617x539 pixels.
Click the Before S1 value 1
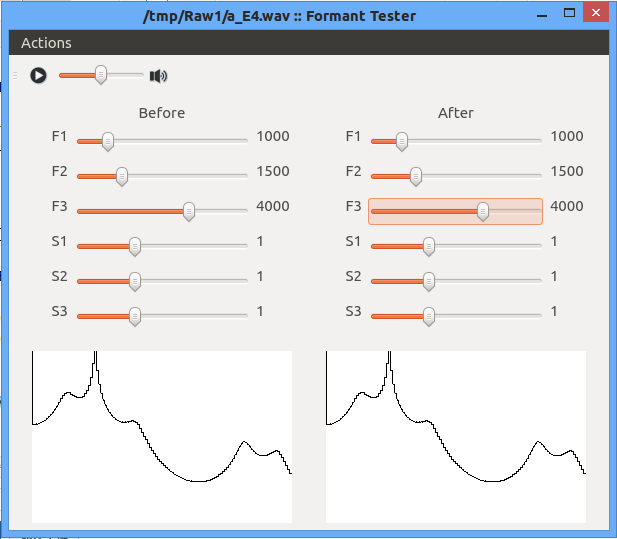tap(260, 241)
